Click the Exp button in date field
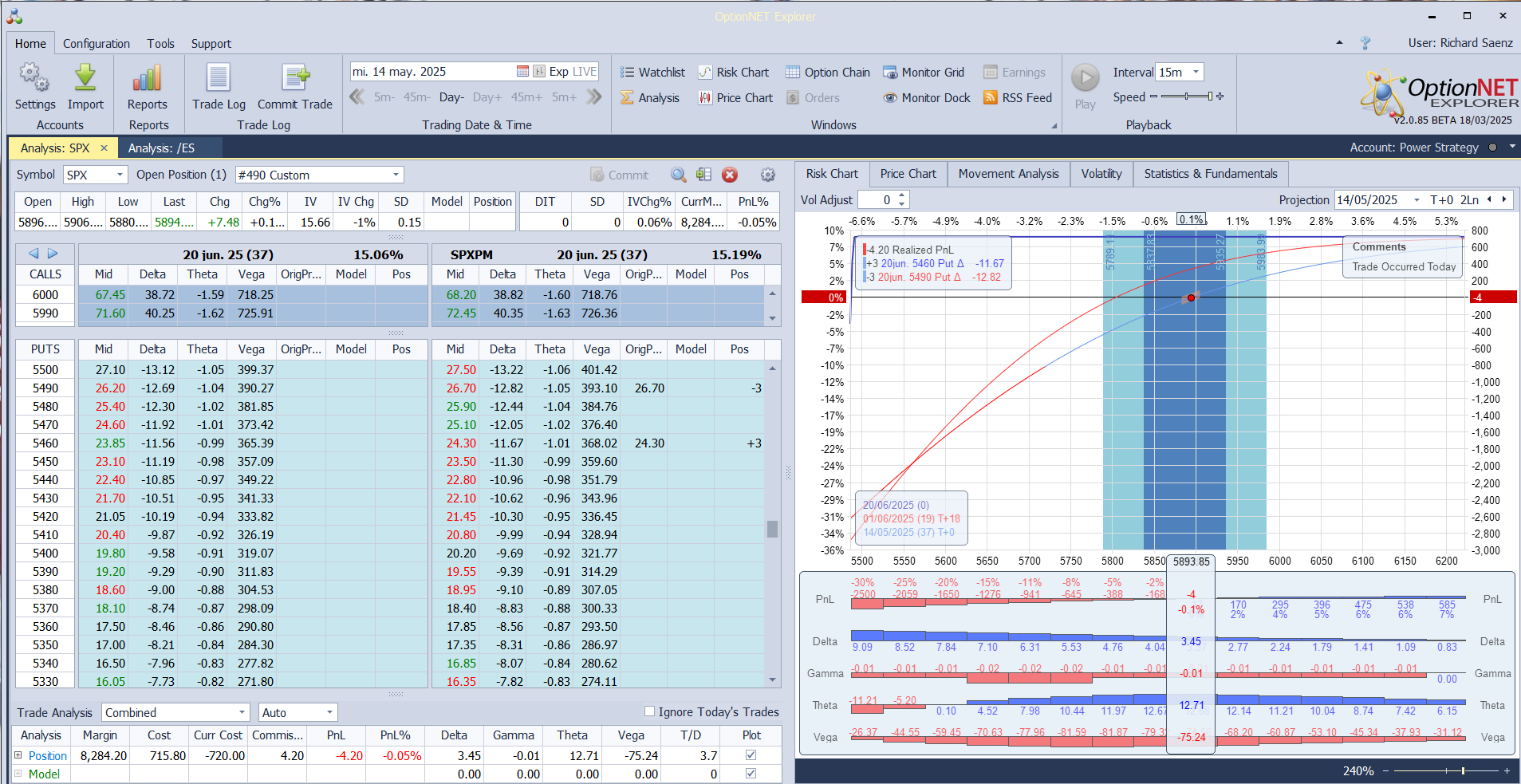 [x=559, y=72]
